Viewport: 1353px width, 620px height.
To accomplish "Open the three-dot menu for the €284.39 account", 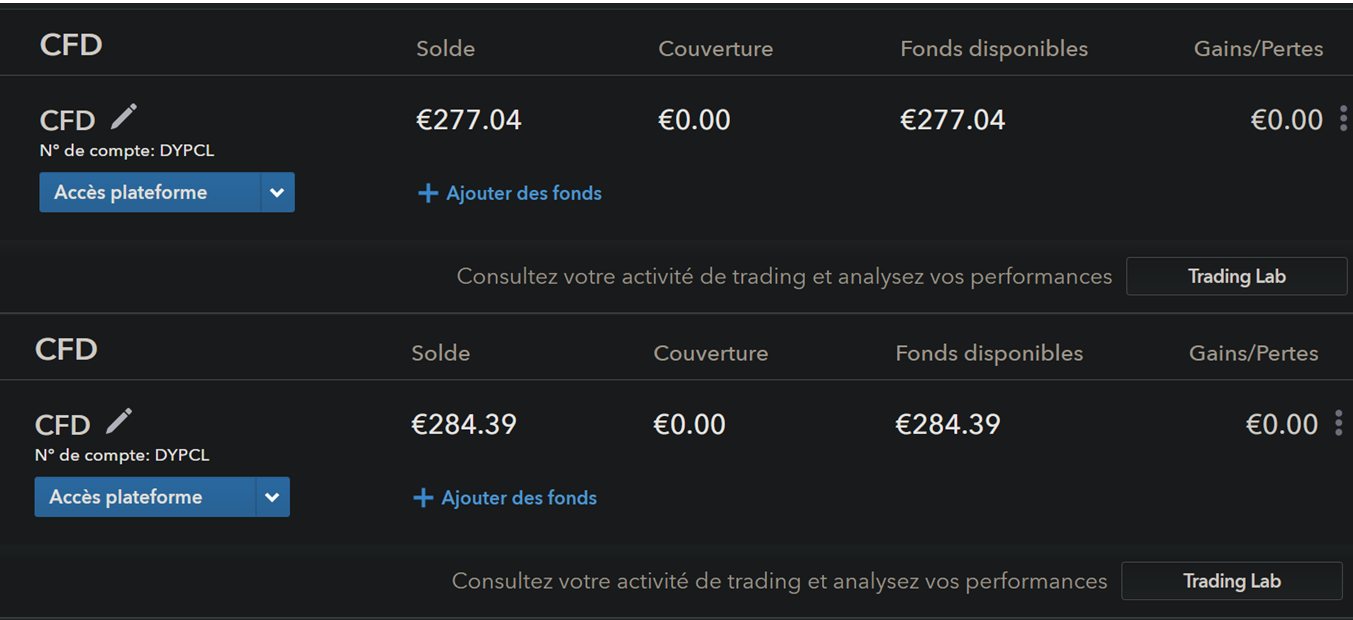I will click(1338, 424).
